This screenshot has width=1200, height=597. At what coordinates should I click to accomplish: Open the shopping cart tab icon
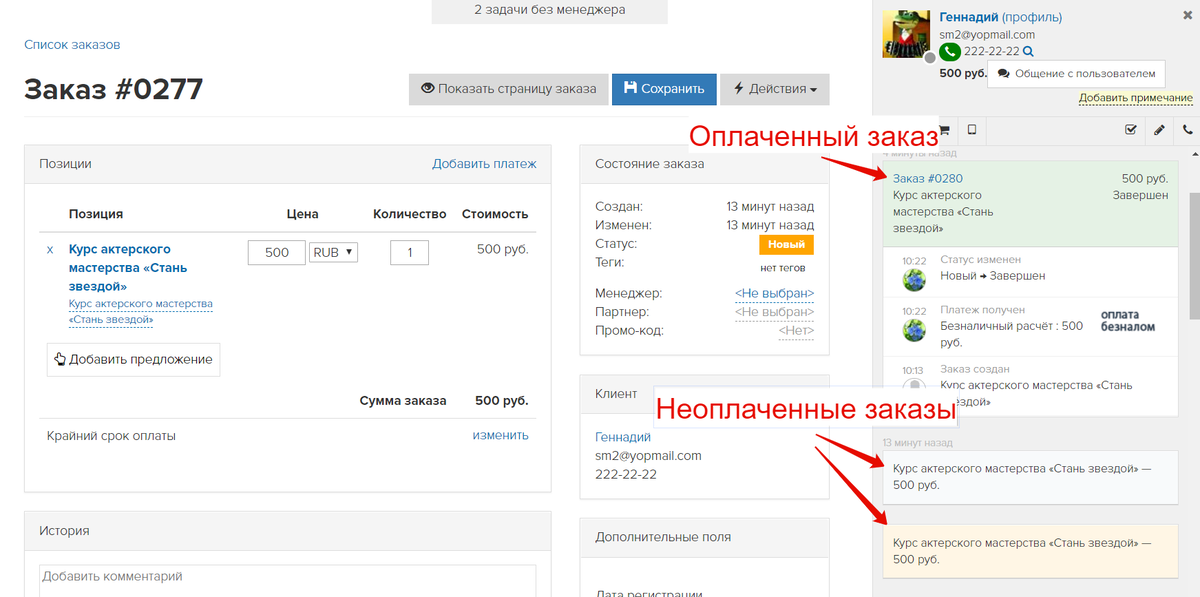coord(942,129)
